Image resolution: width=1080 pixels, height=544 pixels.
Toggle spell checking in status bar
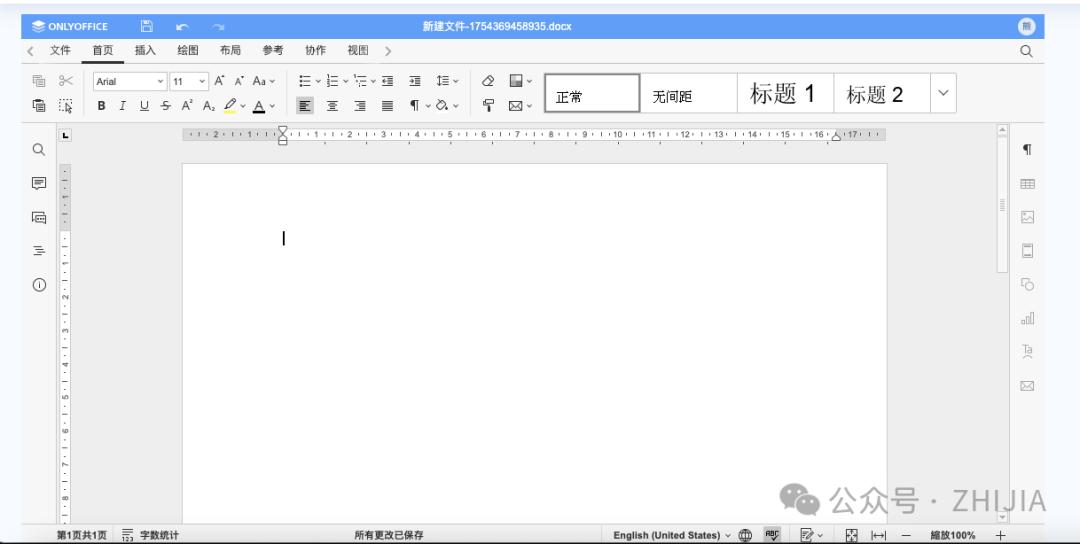pyautogui.click(x=772, y=535)
